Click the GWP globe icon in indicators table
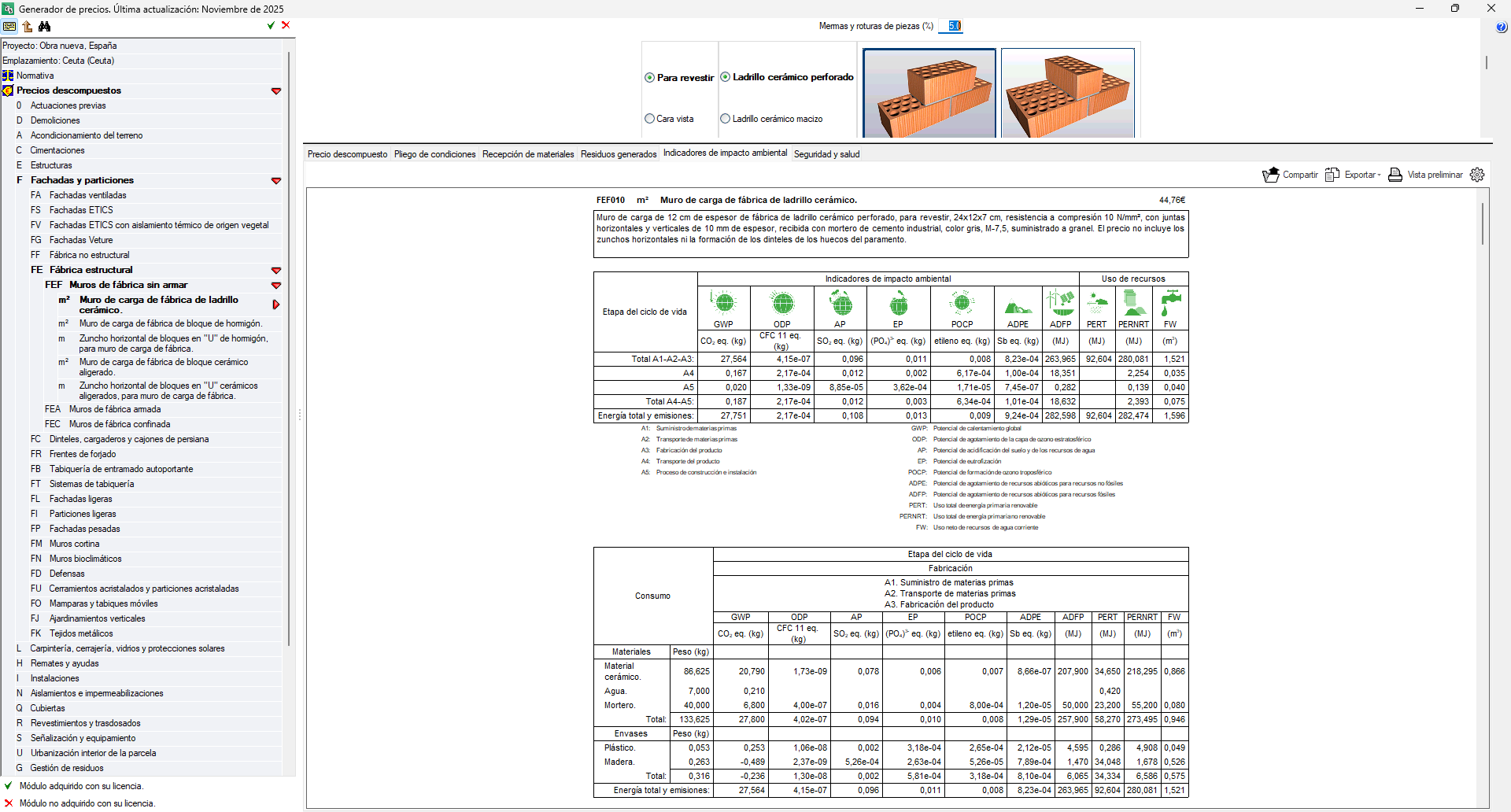The image size is (1511, 812). [x=723, y=303]
